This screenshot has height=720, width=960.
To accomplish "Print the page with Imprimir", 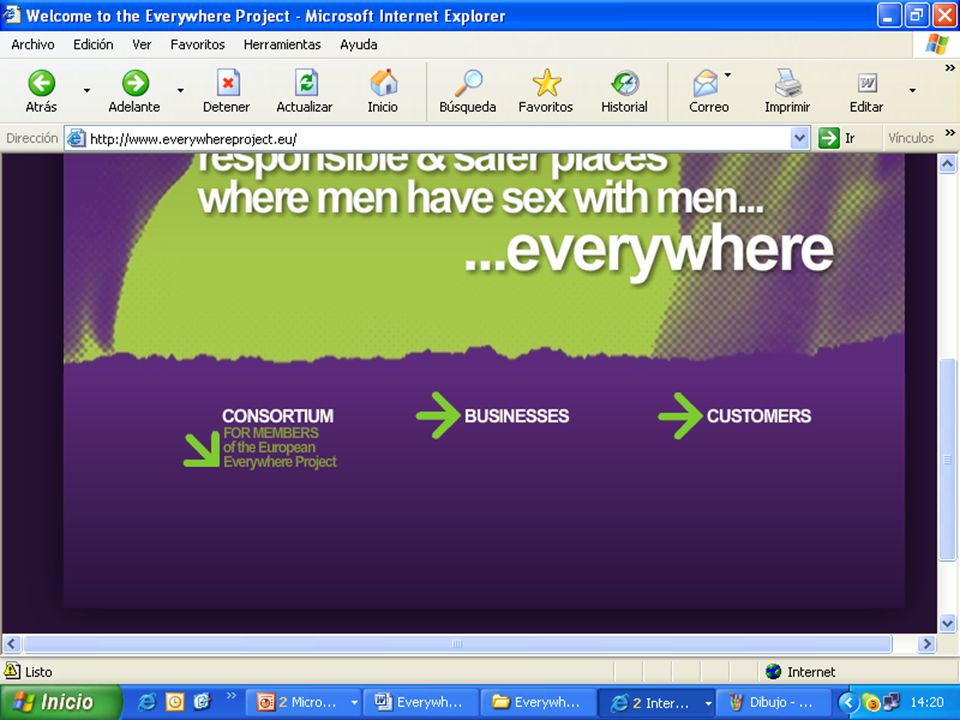I will (787, 91).
